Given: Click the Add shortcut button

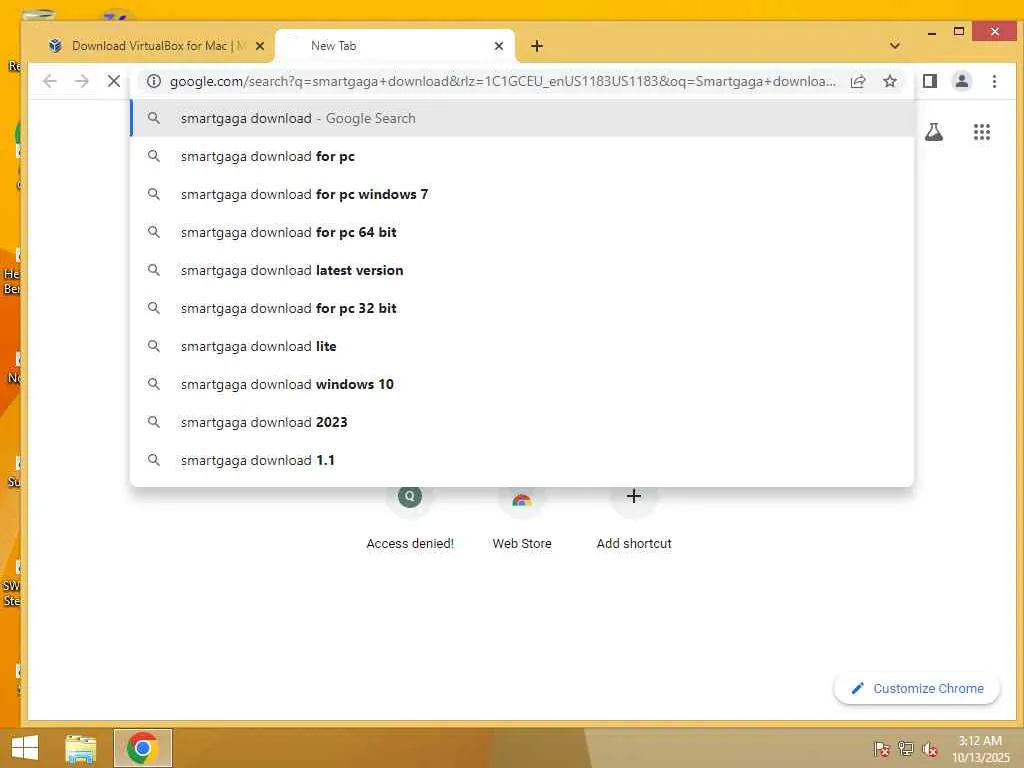Looking at the screenshot, I should tap(633, 516).
